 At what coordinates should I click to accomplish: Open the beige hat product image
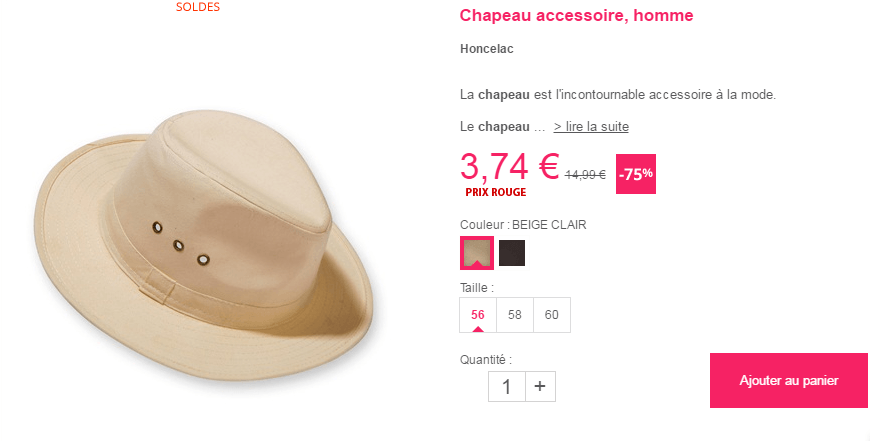coord(204,245)
